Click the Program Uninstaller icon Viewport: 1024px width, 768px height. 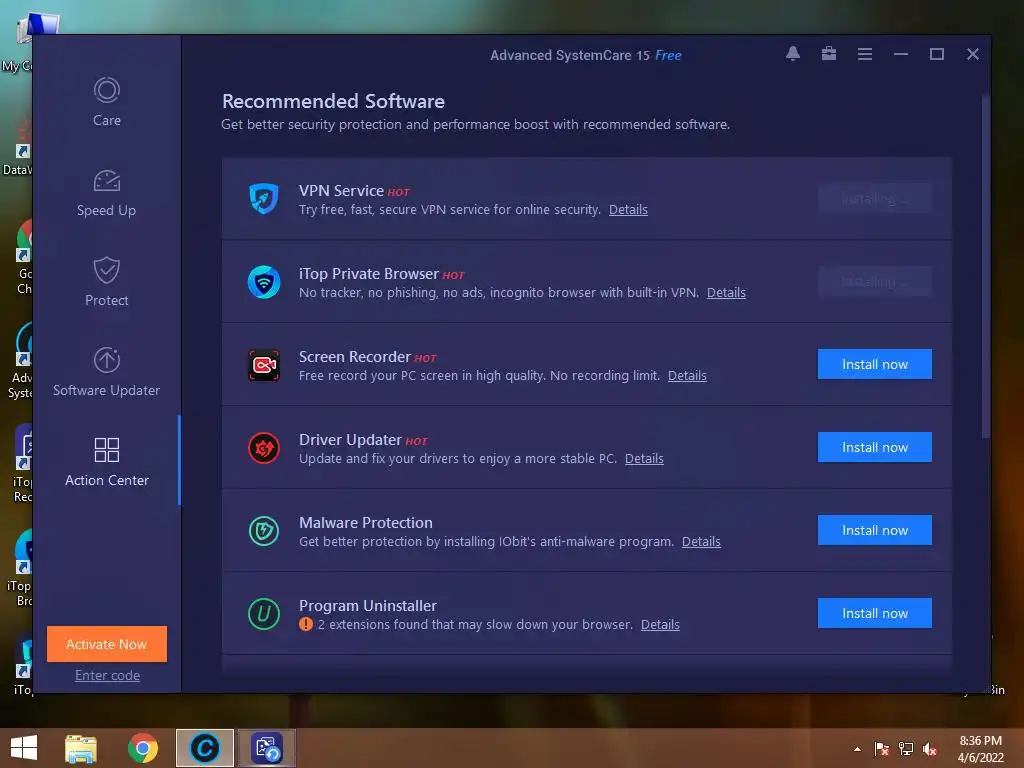tap(264, 614)
